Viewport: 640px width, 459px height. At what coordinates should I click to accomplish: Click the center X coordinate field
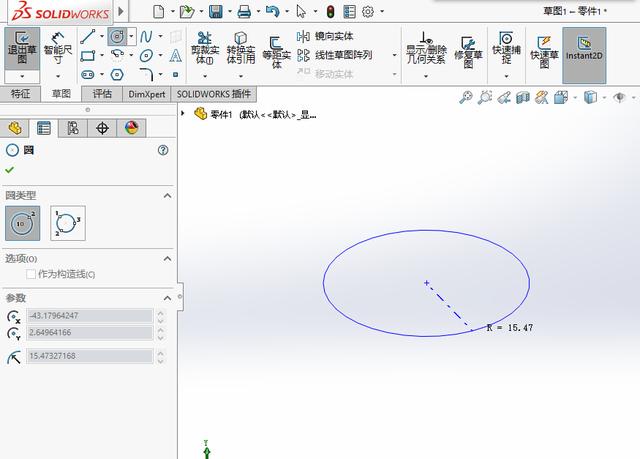(x=90, y=316)
